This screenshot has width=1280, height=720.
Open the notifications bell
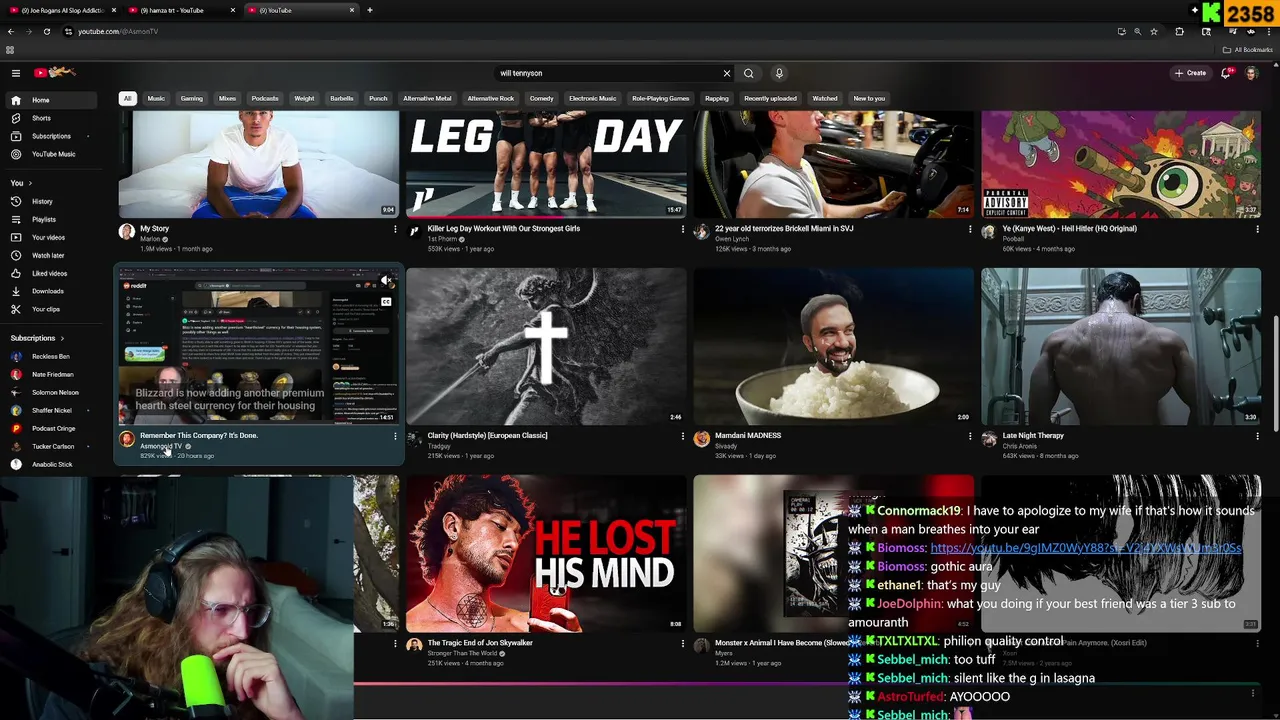click(1226, 73)
